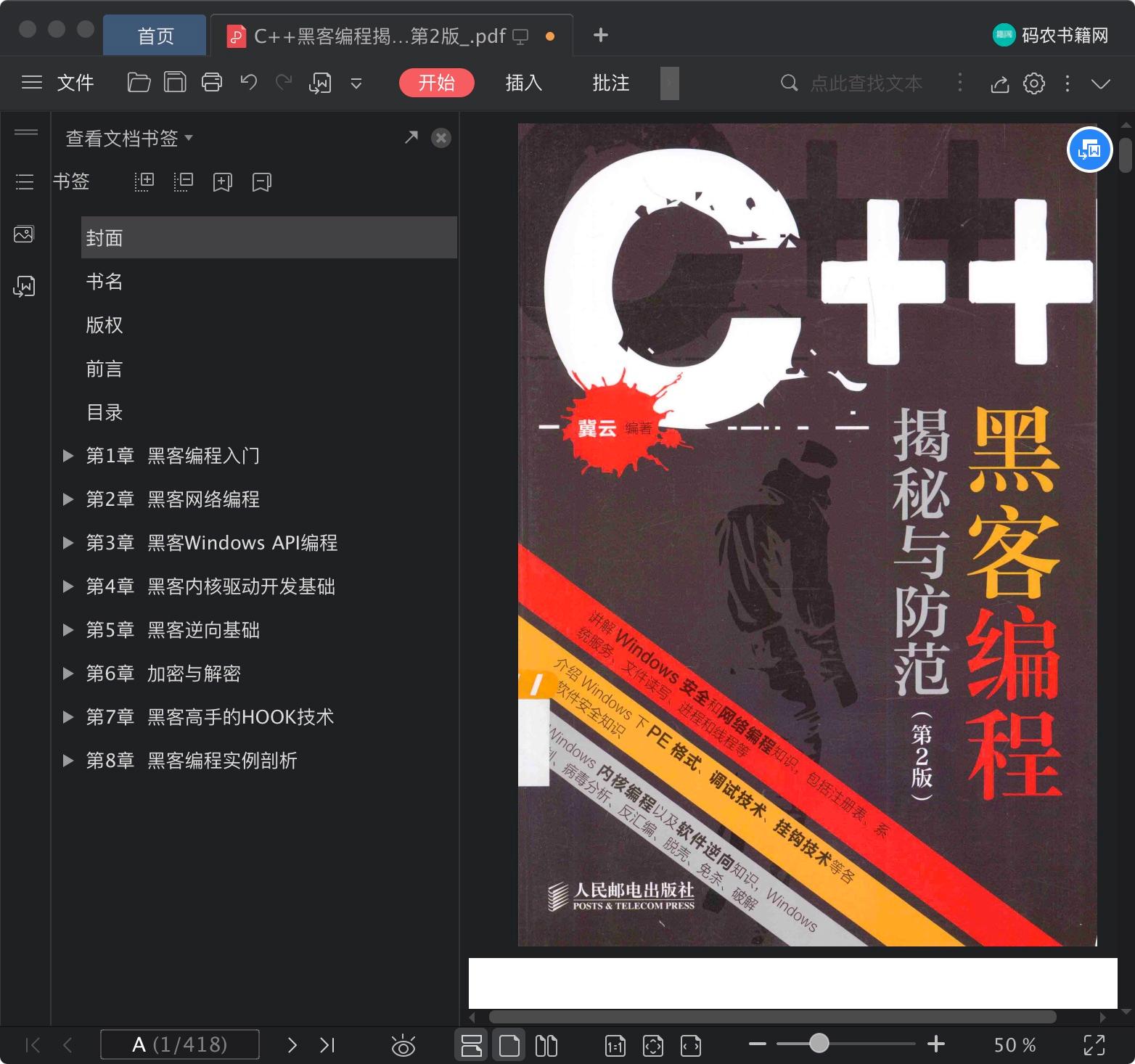The image size is (1135, 1064).
Task: Enter fullscreen mode icon
Action: pos(1094,1045)
